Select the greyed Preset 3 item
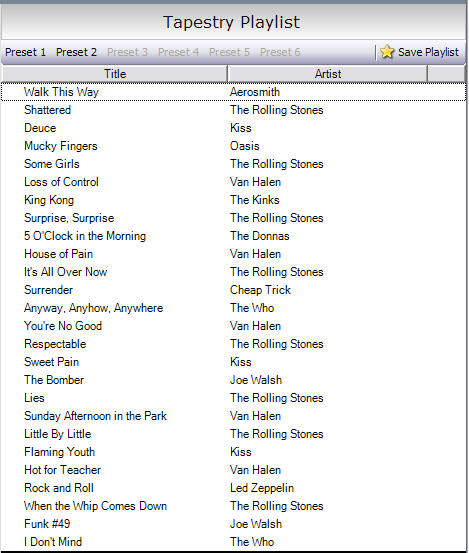Screen dimensions: 469x553 point(127,52)
